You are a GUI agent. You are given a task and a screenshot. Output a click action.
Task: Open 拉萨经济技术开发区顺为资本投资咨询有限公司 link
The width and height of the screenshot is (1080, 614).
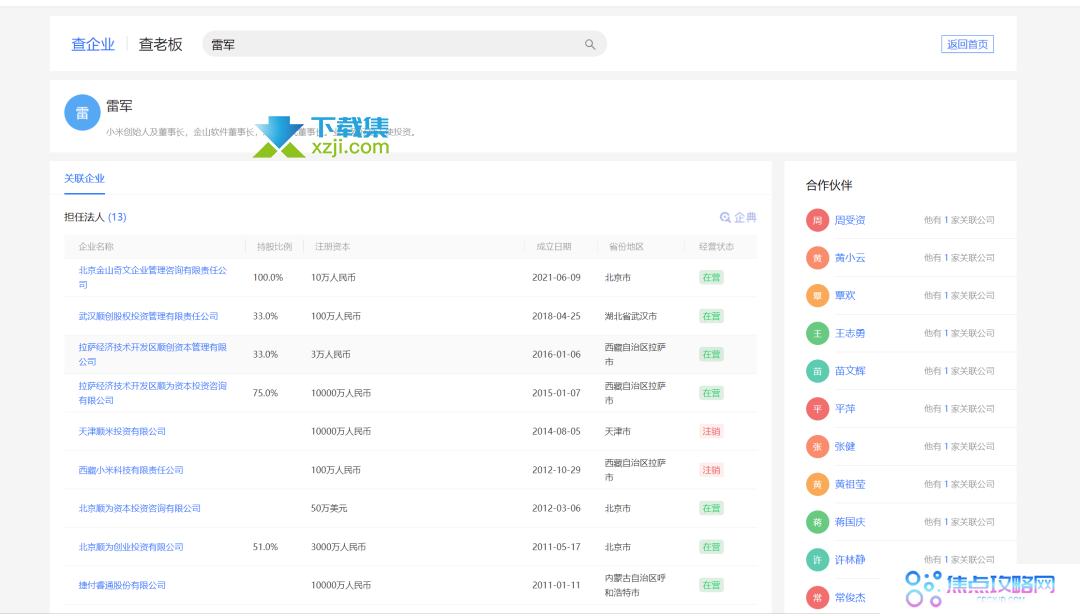point(152,393)
